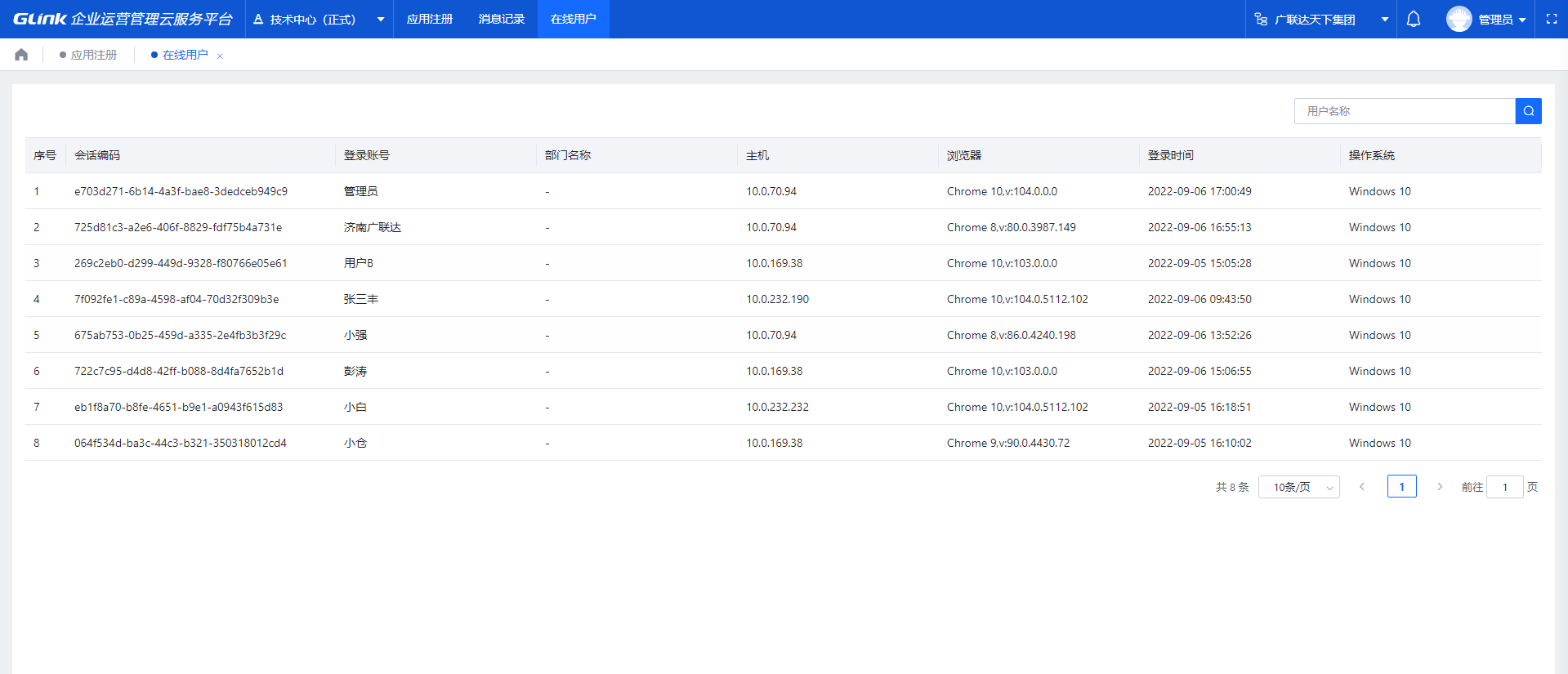This screenshot has width=1568, height=674.
Task: Select session 7f092fe1-c89a-4598-af04-70d32f309b3e
Action: [176, 299]
